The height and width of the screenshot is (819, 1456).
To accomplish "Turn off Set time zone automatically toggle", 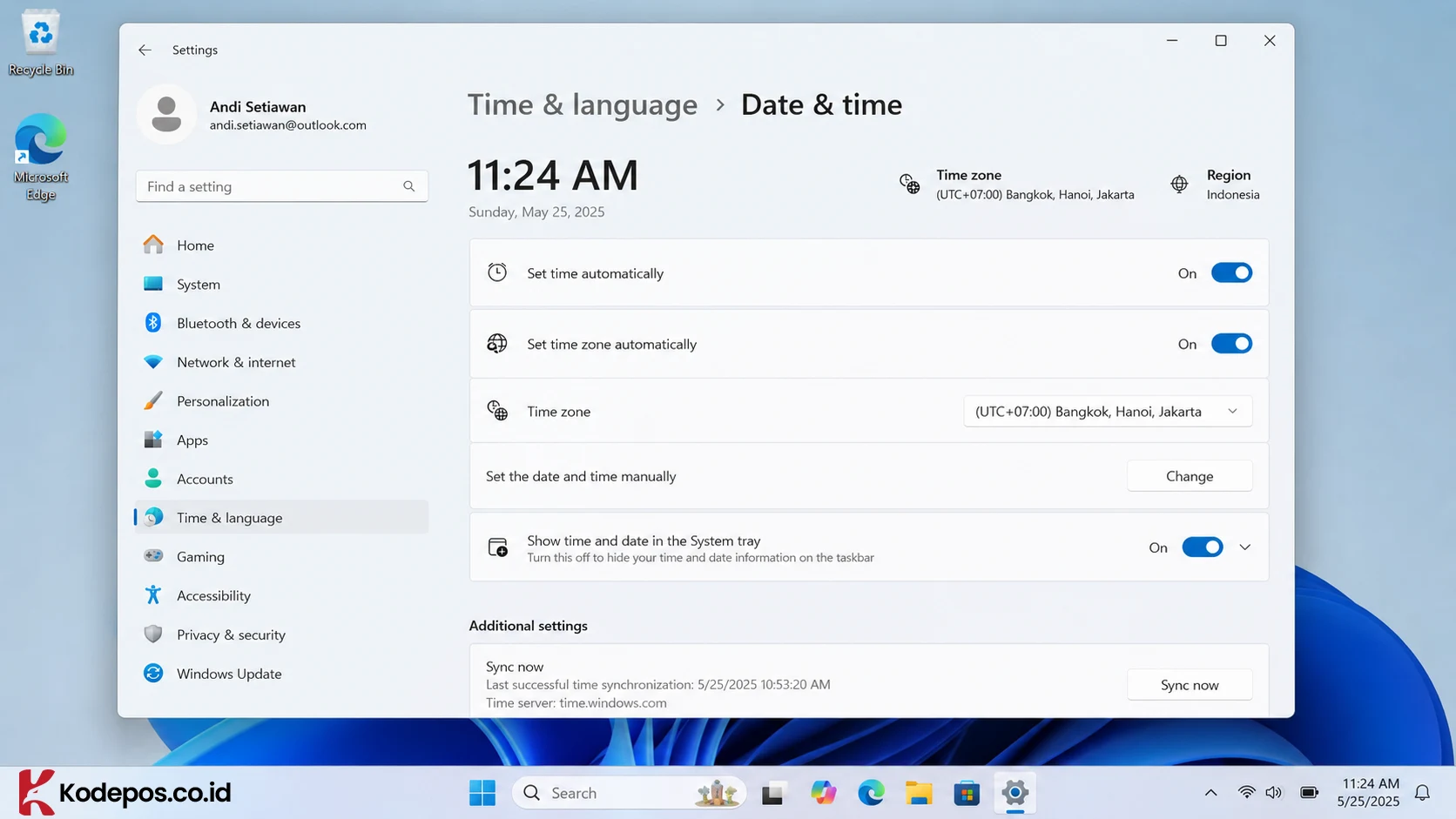I will click(1231, 344).
